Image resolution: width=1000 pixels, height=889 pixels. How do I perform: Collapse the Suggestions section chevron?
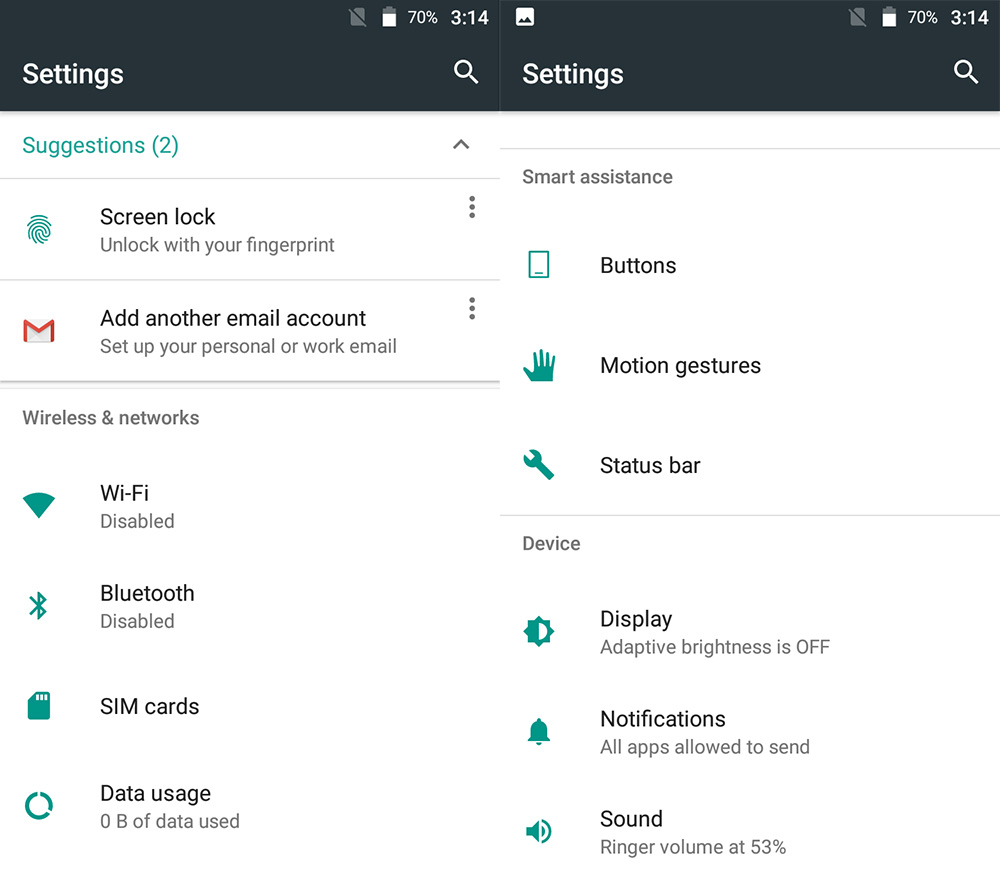pyautogui.click(x=461, y=144)
